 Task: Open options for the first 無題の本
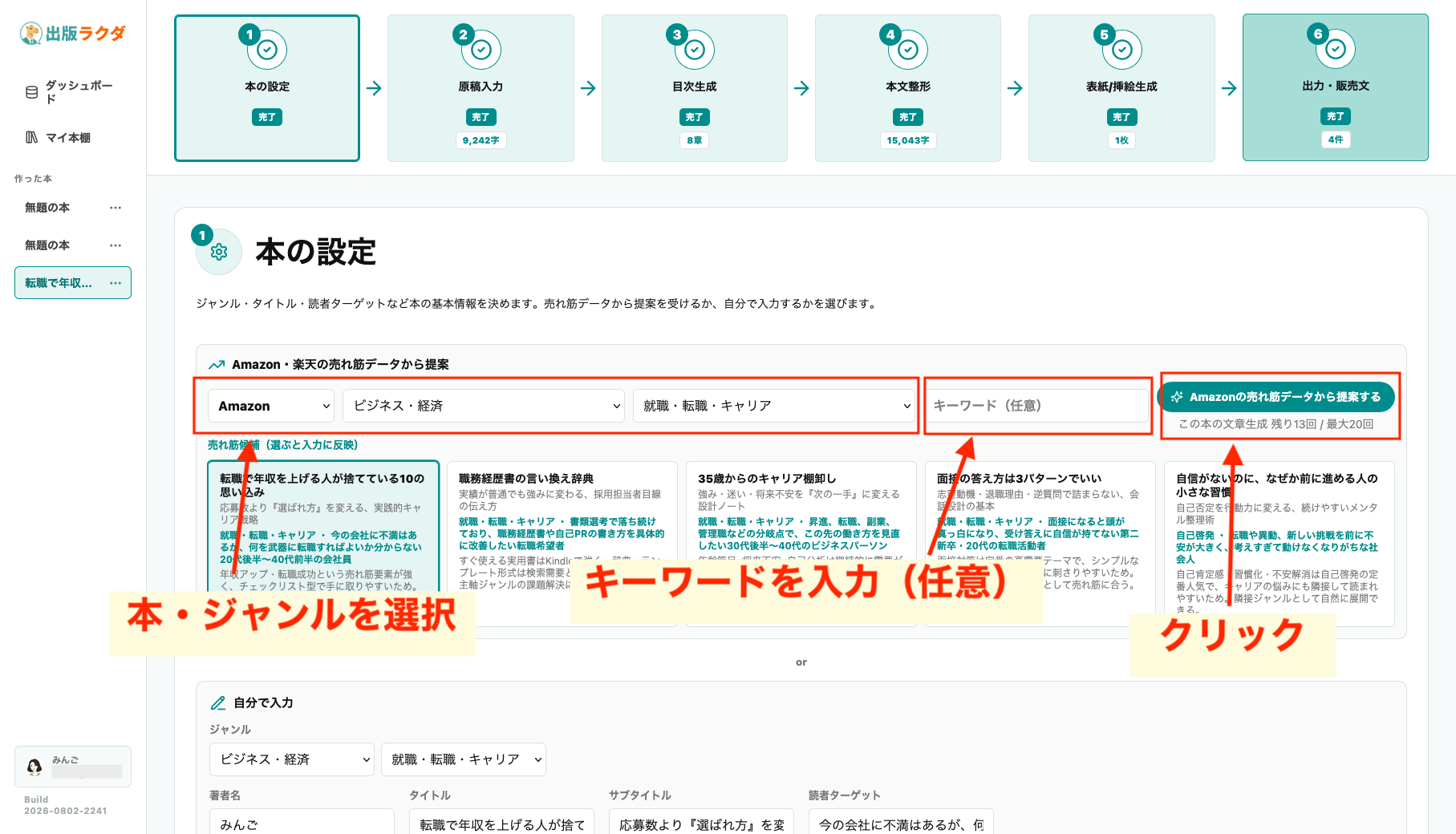click(x=116, y=208)
